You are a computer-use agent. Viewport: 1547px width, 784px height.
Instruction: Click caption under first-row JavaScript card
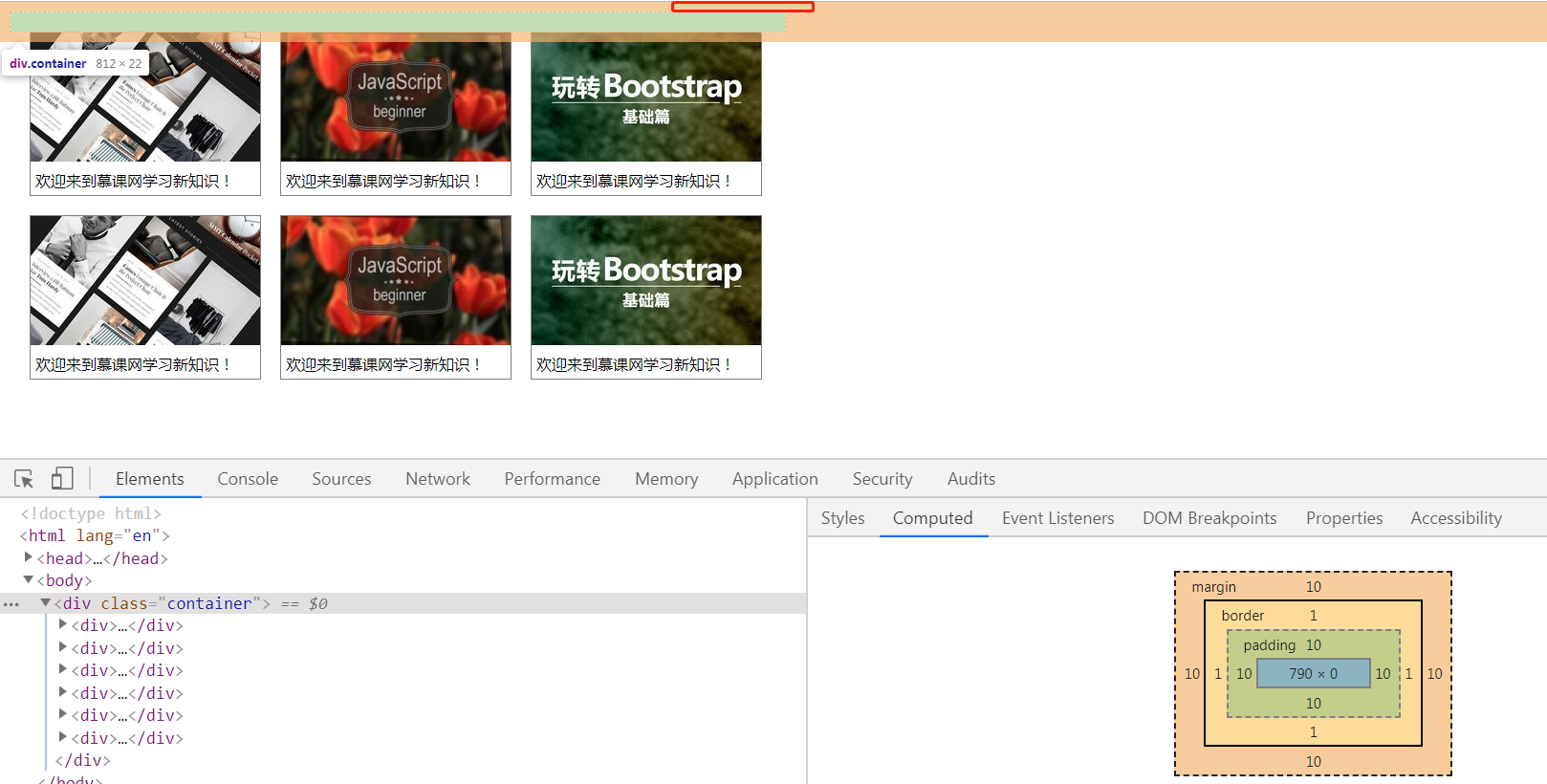[x=383, y=181]
